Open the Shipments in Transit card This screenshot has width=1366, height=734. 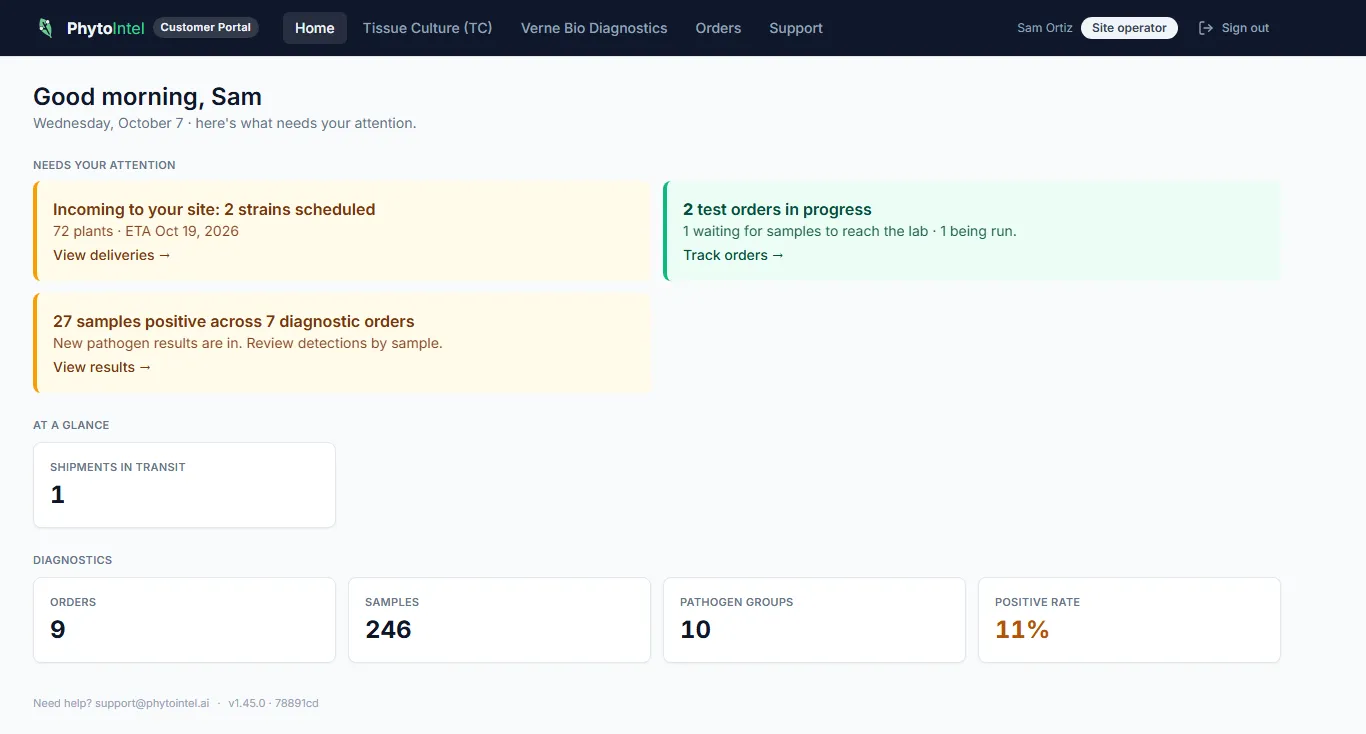click(184, 485)
